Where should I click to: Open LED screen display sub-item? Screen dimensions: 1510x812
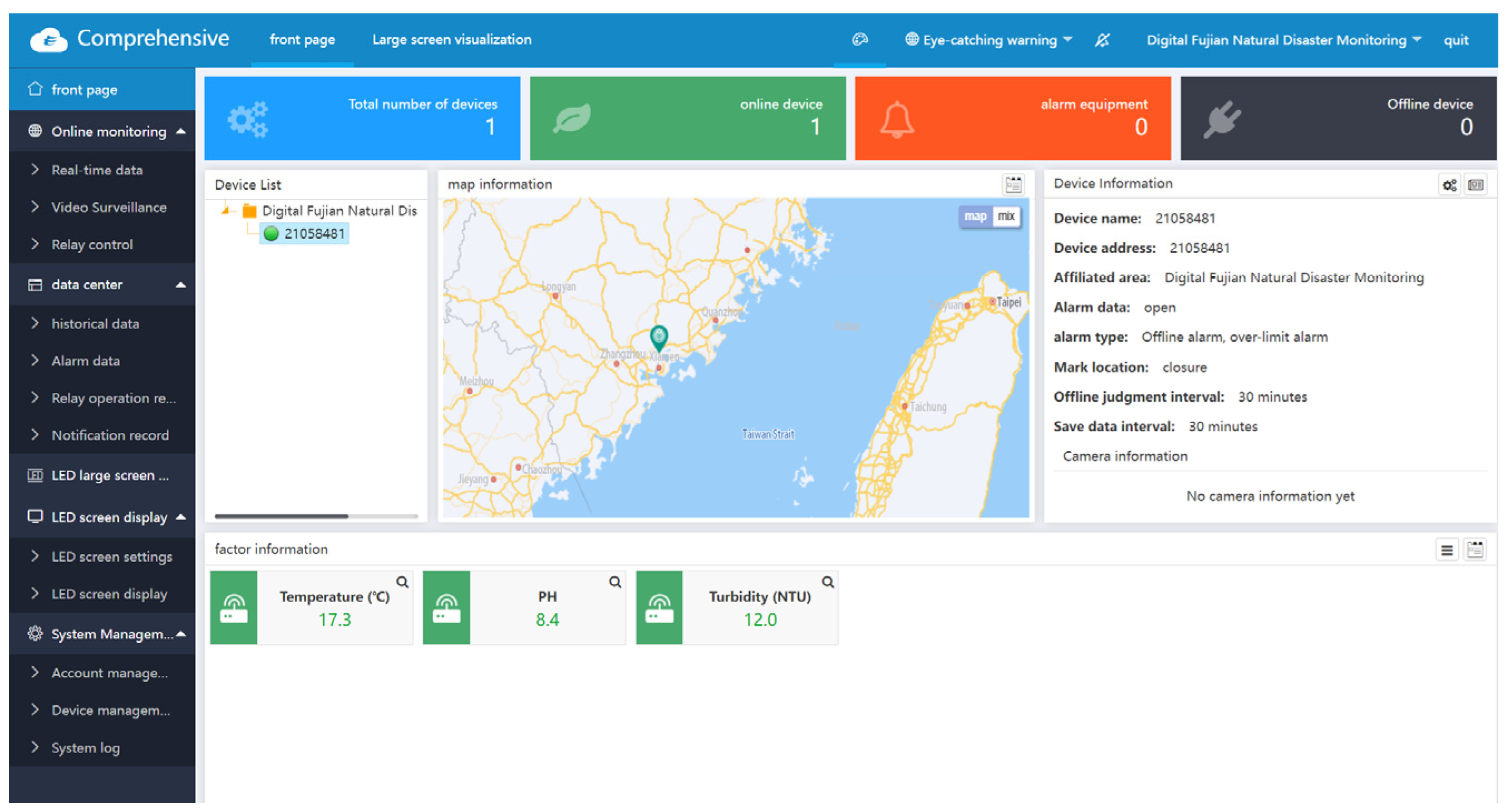102,594
